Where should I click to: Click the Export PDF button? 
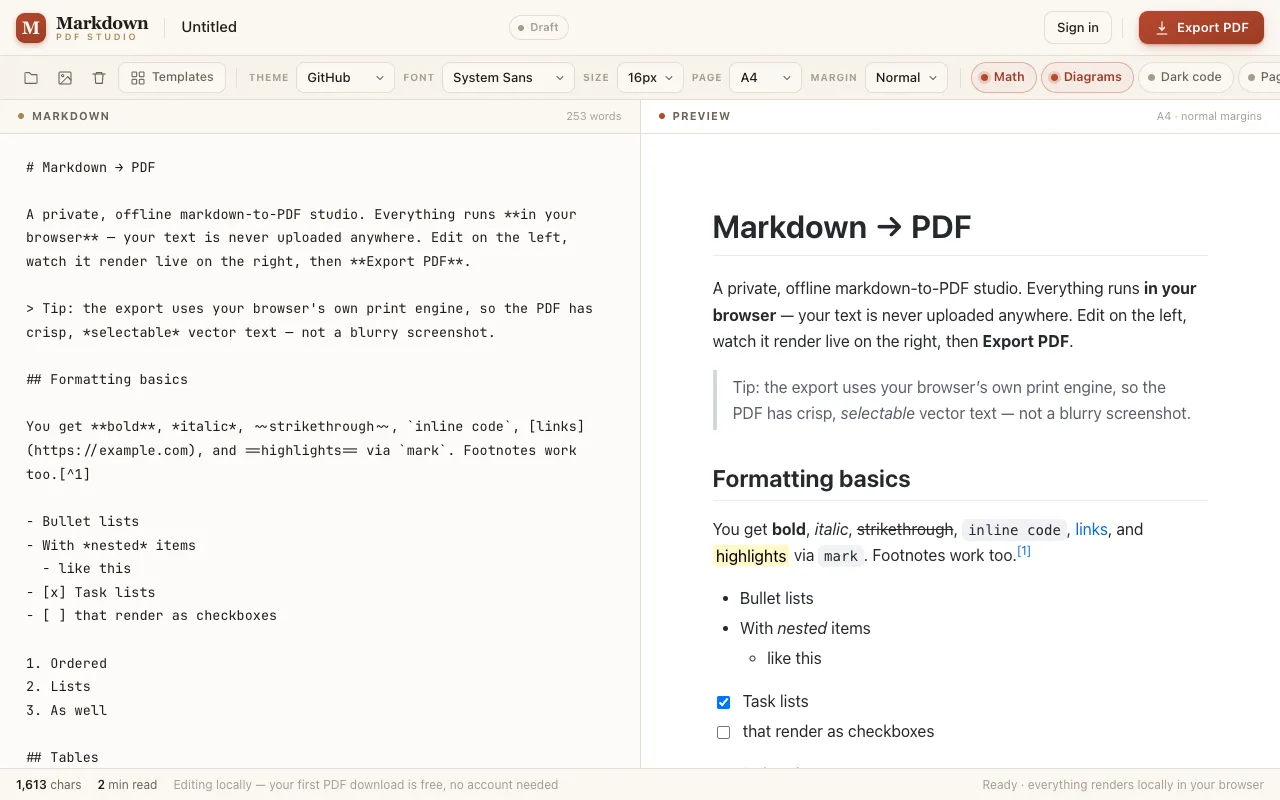1201,28
